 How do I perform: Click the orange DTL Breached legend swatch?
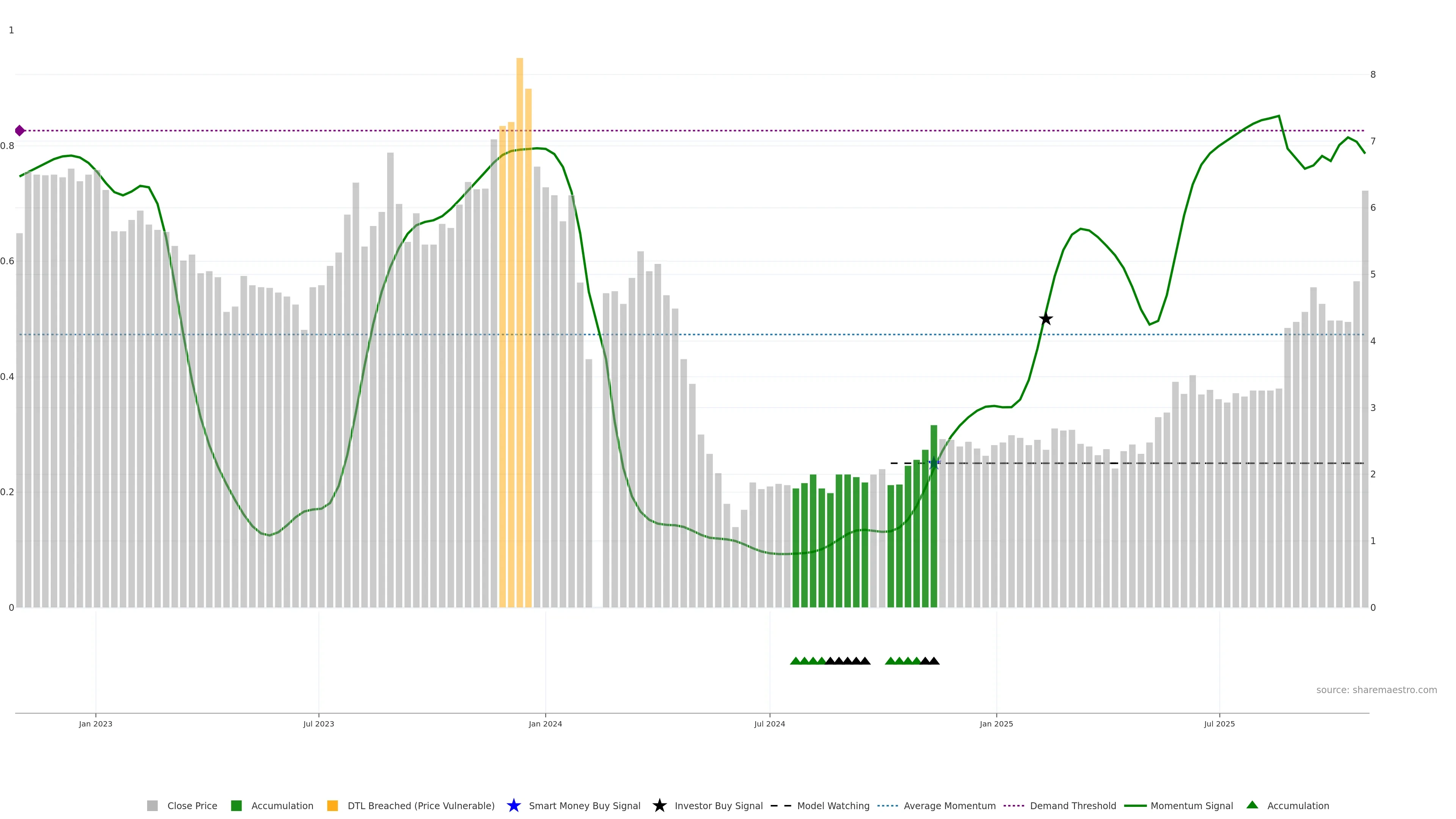[333, 805]
